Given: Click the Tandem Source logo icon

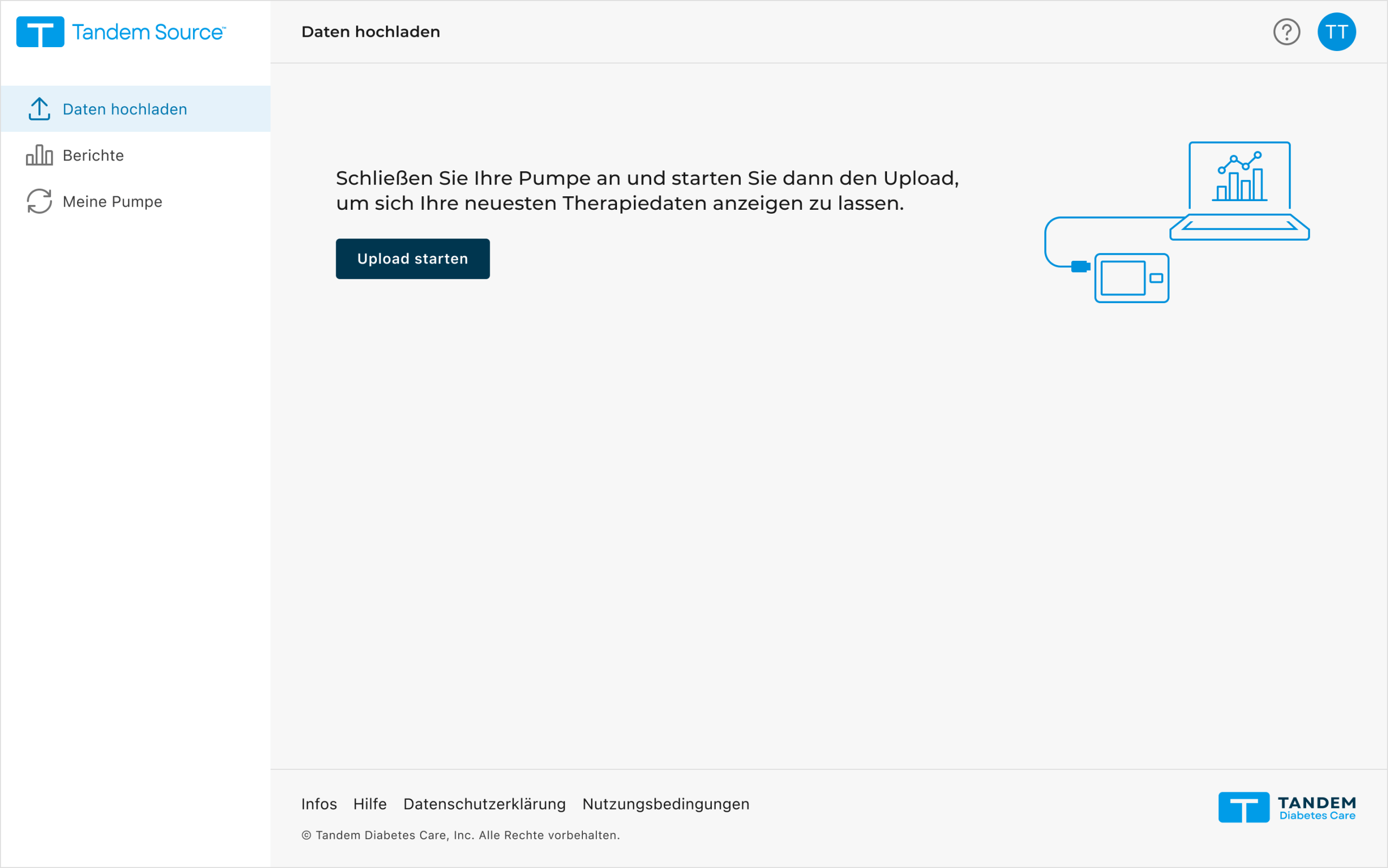Looking at the screenshot, I should (40, 32).
